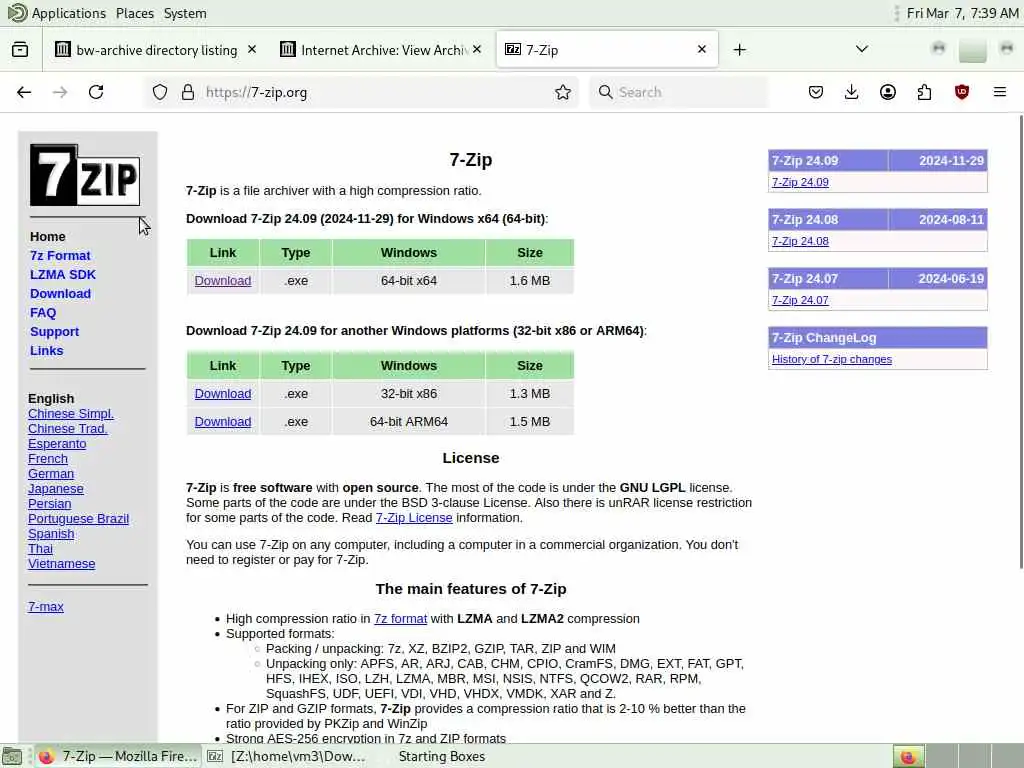Switch language to Portuguese Brazil

78,519
